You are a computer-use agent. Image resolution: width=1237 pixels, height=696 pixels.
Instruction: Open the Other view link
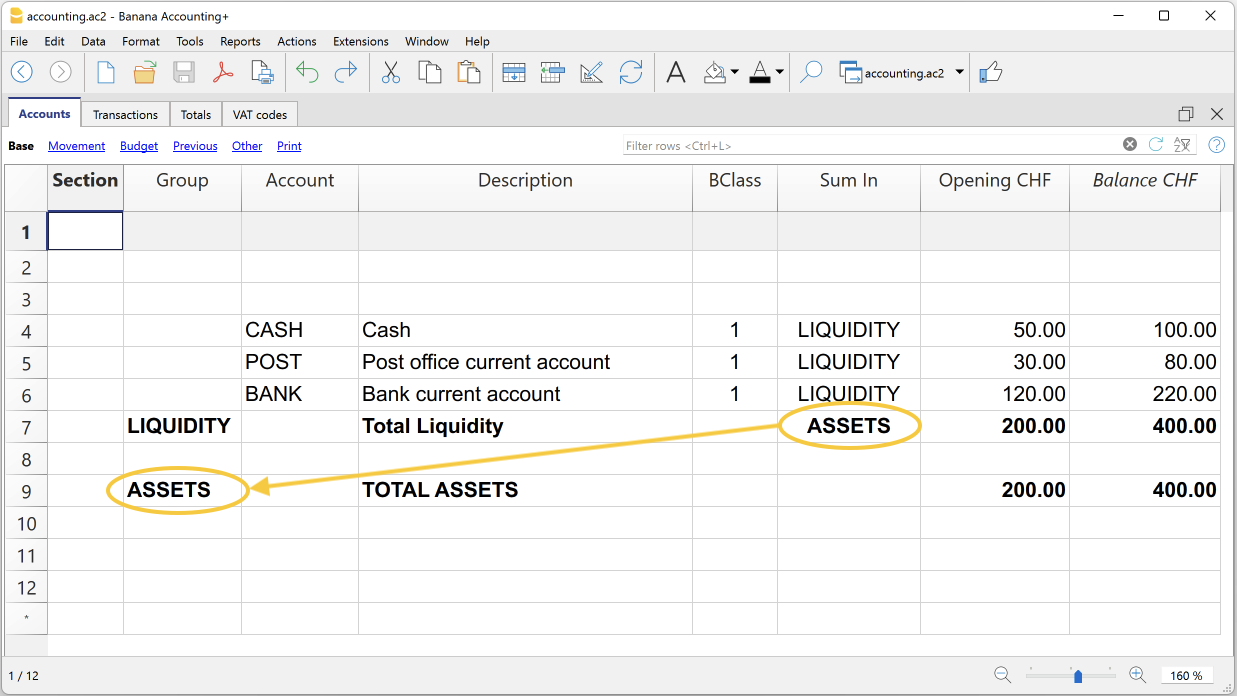point(247,146)
